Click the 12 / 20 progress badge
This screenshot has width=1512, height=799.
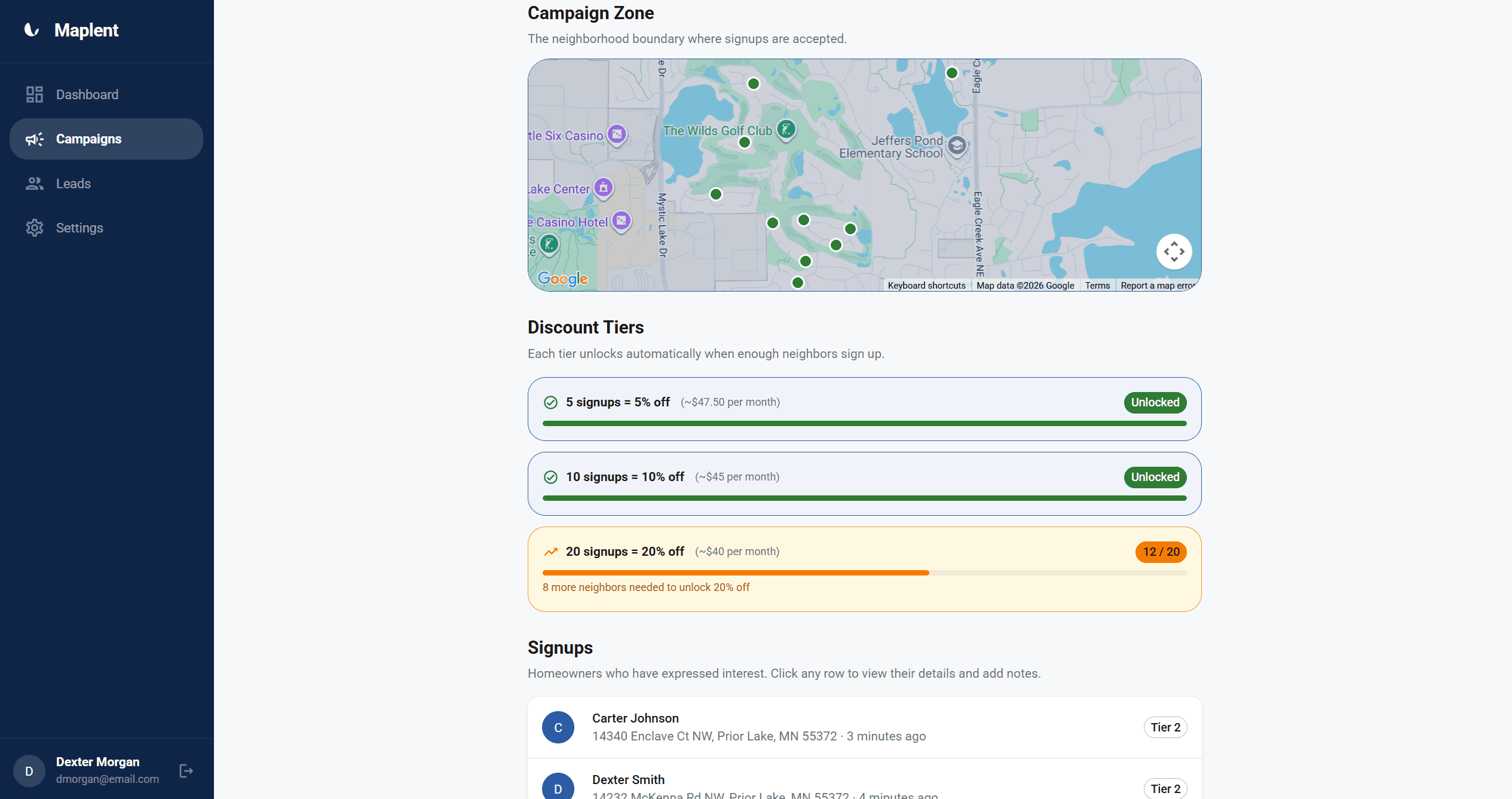[x=1160, y=552]
